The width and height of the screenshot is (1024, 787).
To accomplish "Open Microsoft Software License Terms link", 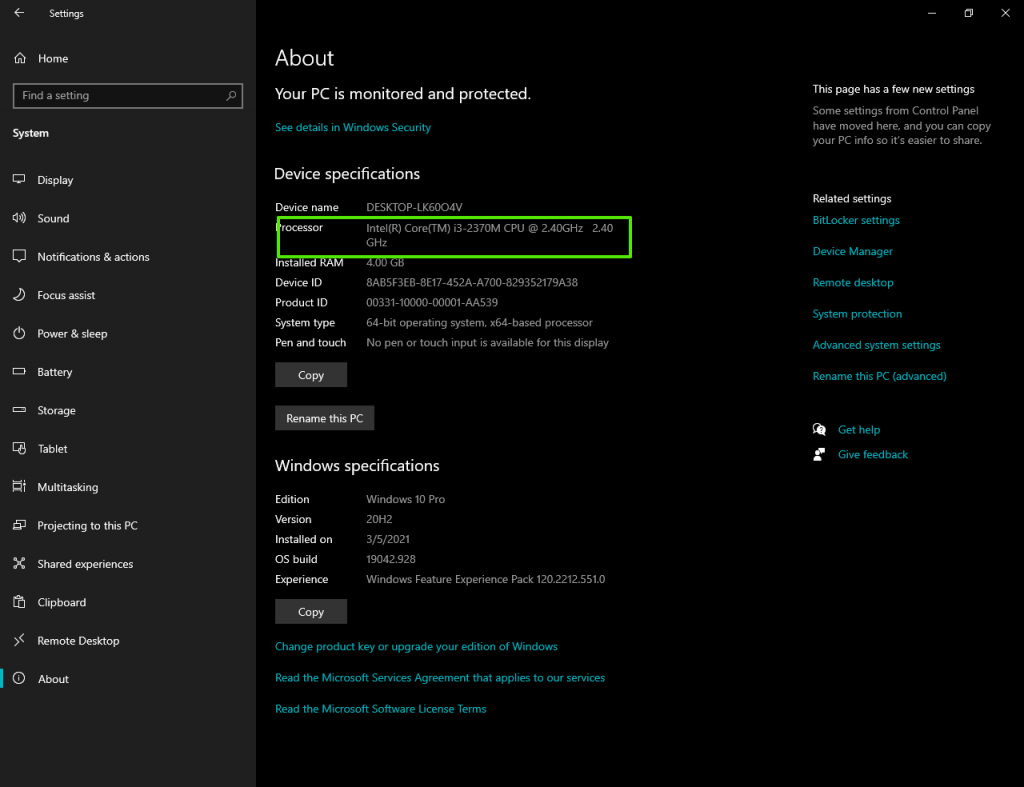I will coord(381,709).
